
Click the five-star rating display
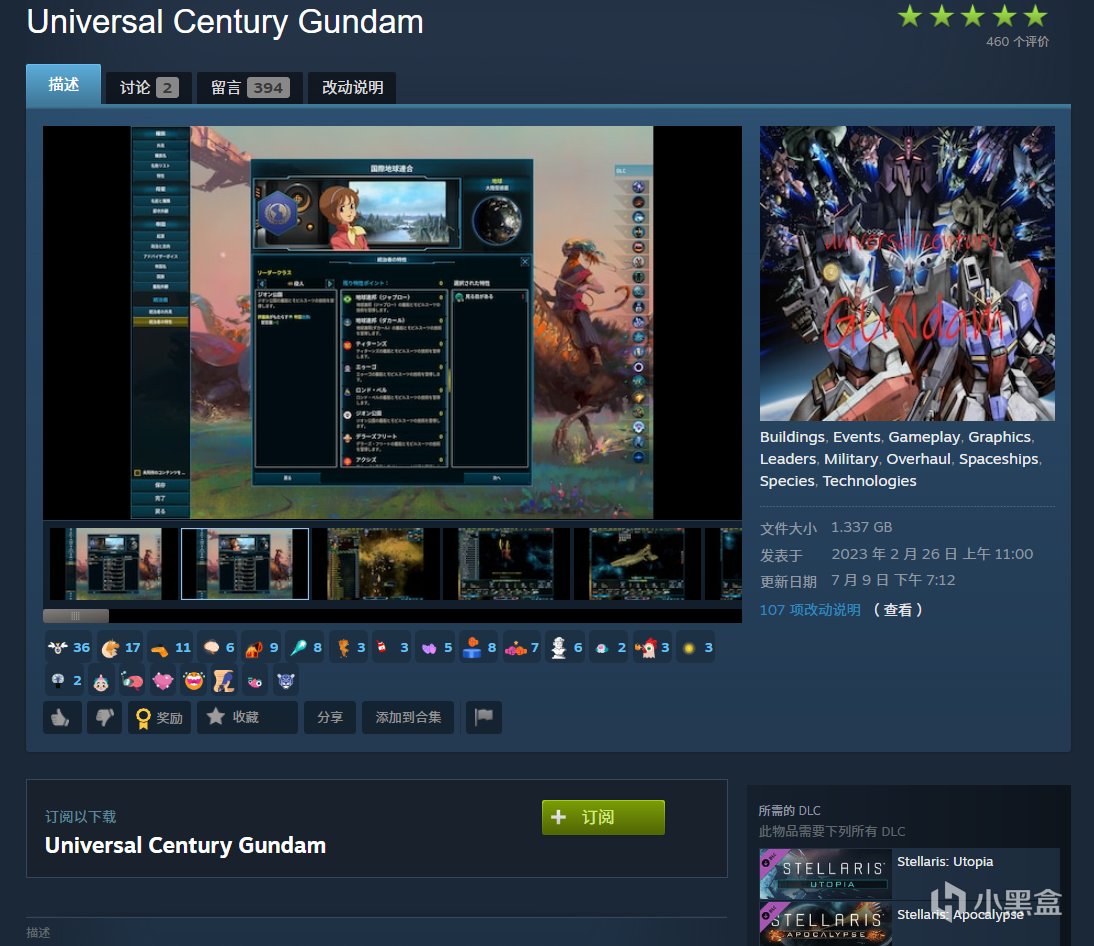(973, 15)
